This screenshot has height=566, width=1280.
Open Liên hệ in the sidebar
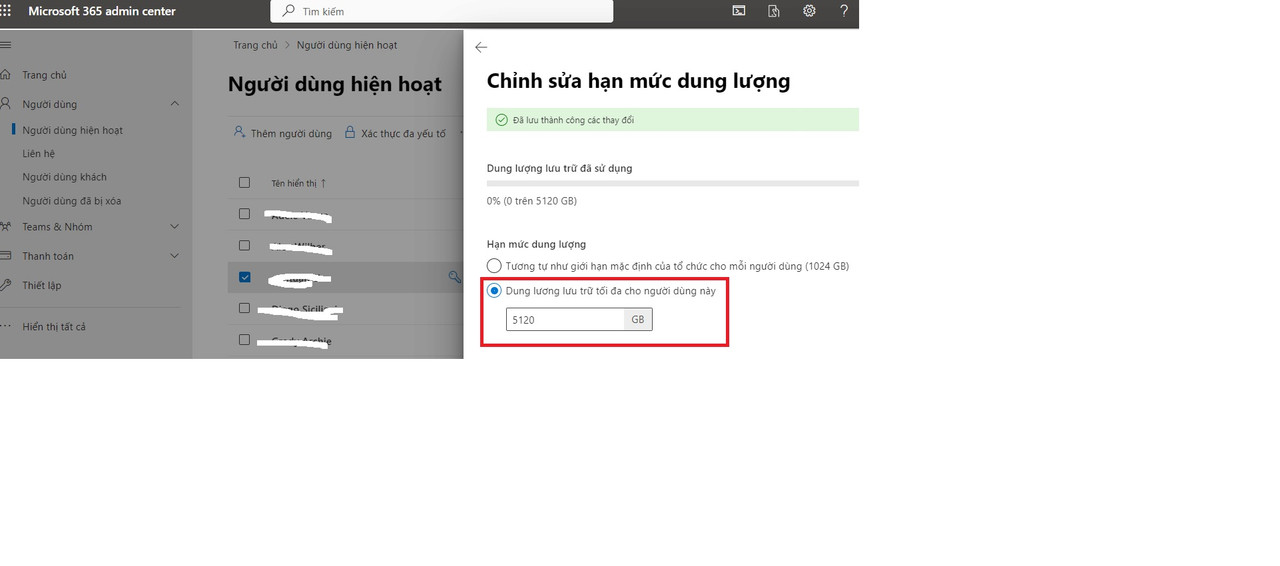(x=39, y=154)
